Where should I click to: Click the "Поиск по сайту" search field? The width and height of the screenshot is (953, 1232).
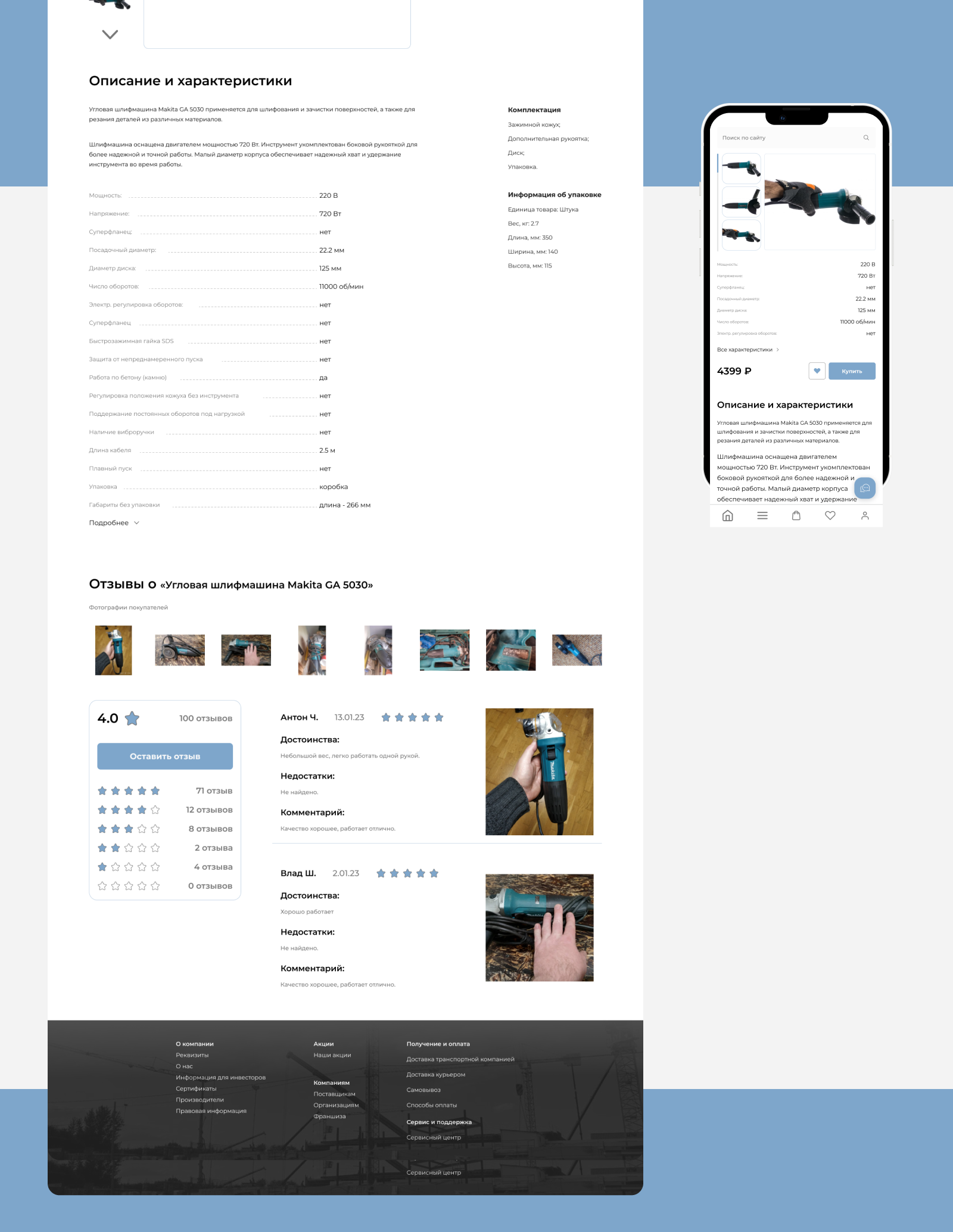(796, 138)
